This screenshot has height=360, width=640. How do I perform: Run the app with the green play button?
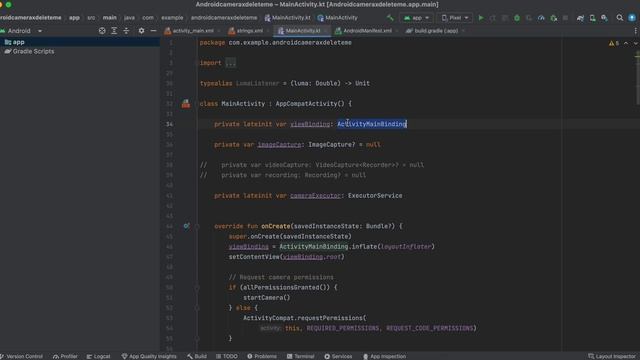(481, 18)
